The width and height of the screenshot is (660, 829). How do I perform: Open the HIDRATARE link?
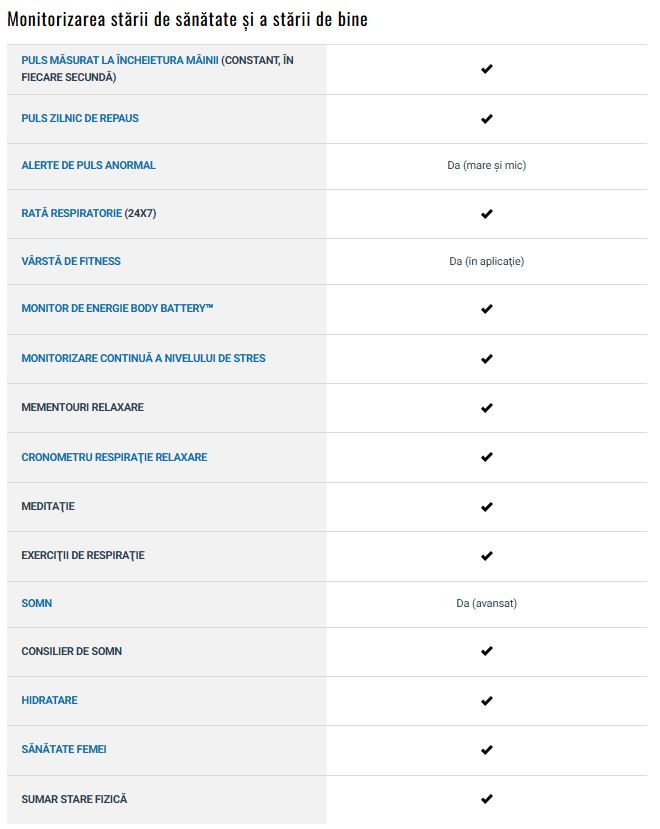(x=49, y=701)
